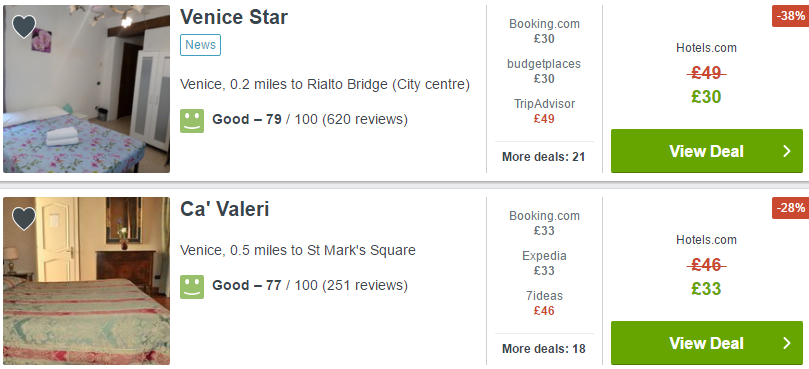Select the TripAdvisor £49 deal
The image size is (809, 369).
pyautogui.click(x=544, y=111)
